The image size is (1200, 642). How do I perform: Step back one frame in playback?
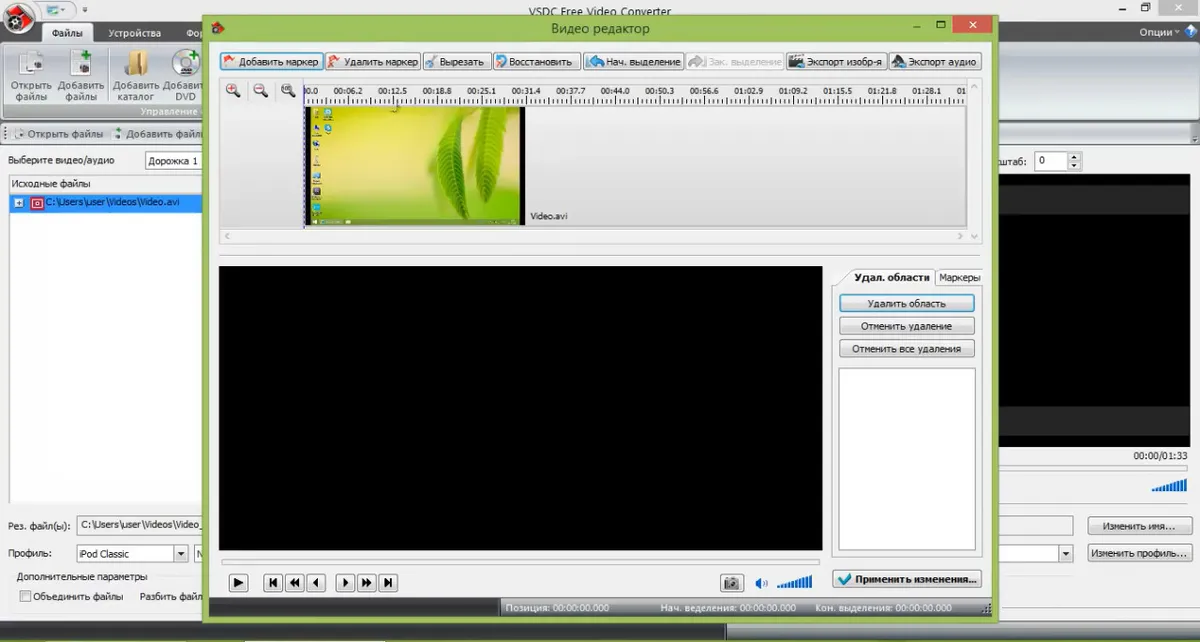click(316, 582)
